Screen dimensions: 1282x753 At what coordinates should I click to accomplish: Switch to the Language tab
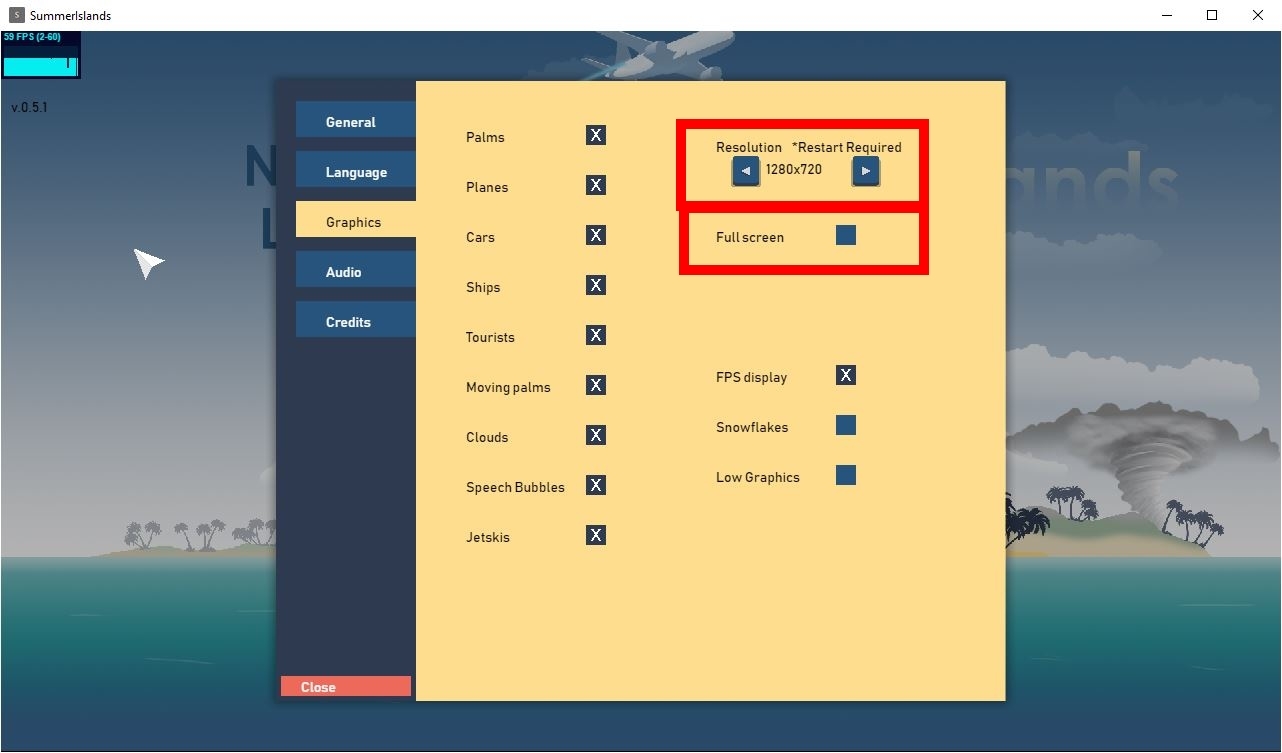click(355, 171)
